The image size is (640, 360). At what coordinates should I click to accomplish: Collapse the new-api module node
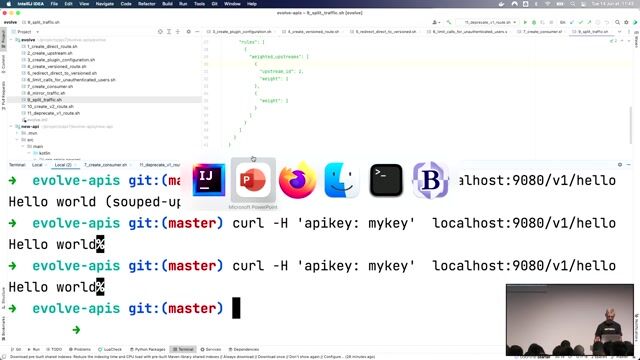click(11, 127)
